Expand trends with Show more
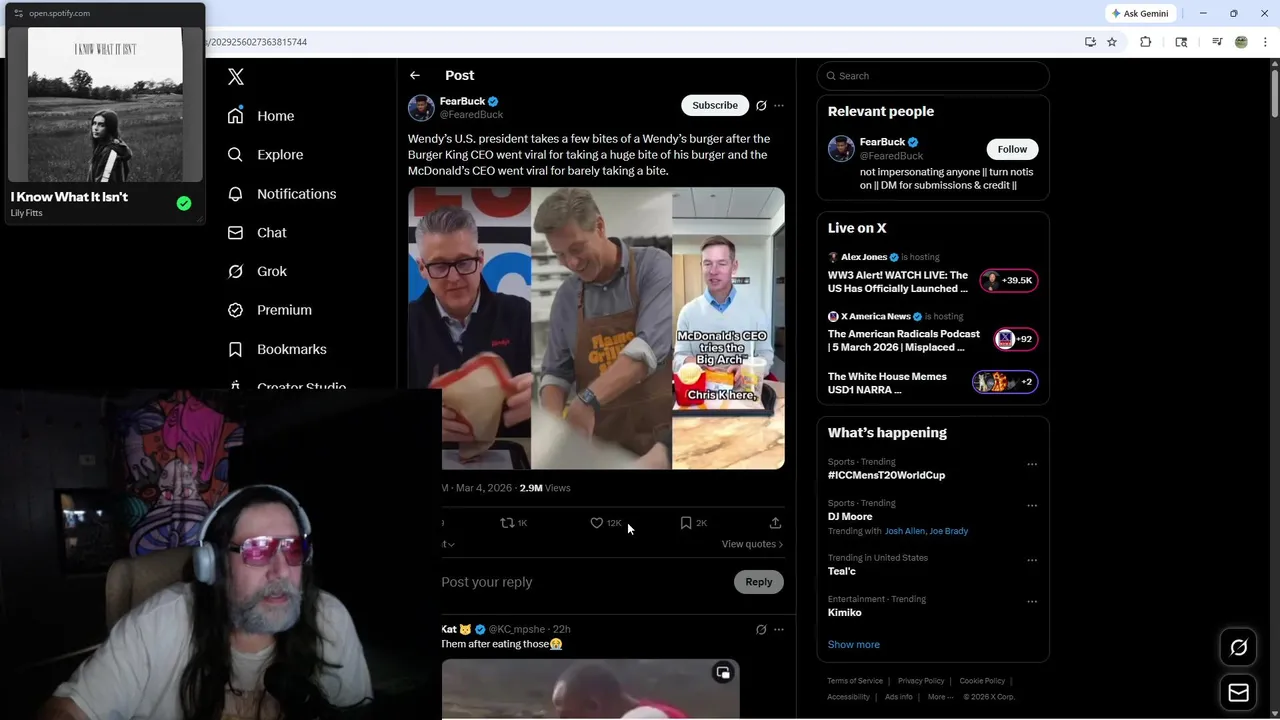The image size is (1280, 720). click(854, 645)
